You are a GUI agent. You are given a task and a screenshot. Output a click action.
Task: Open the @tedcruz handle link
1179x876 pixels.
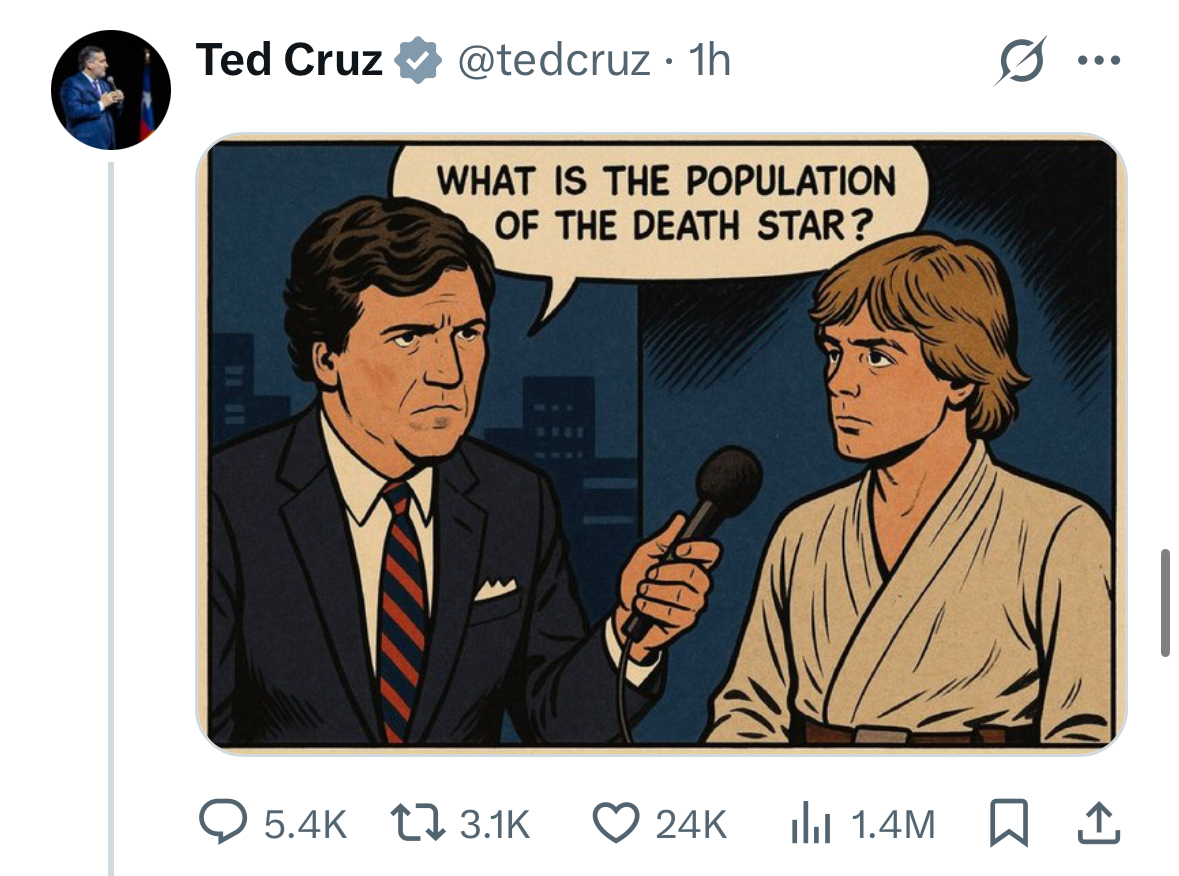tap(554, 60)
